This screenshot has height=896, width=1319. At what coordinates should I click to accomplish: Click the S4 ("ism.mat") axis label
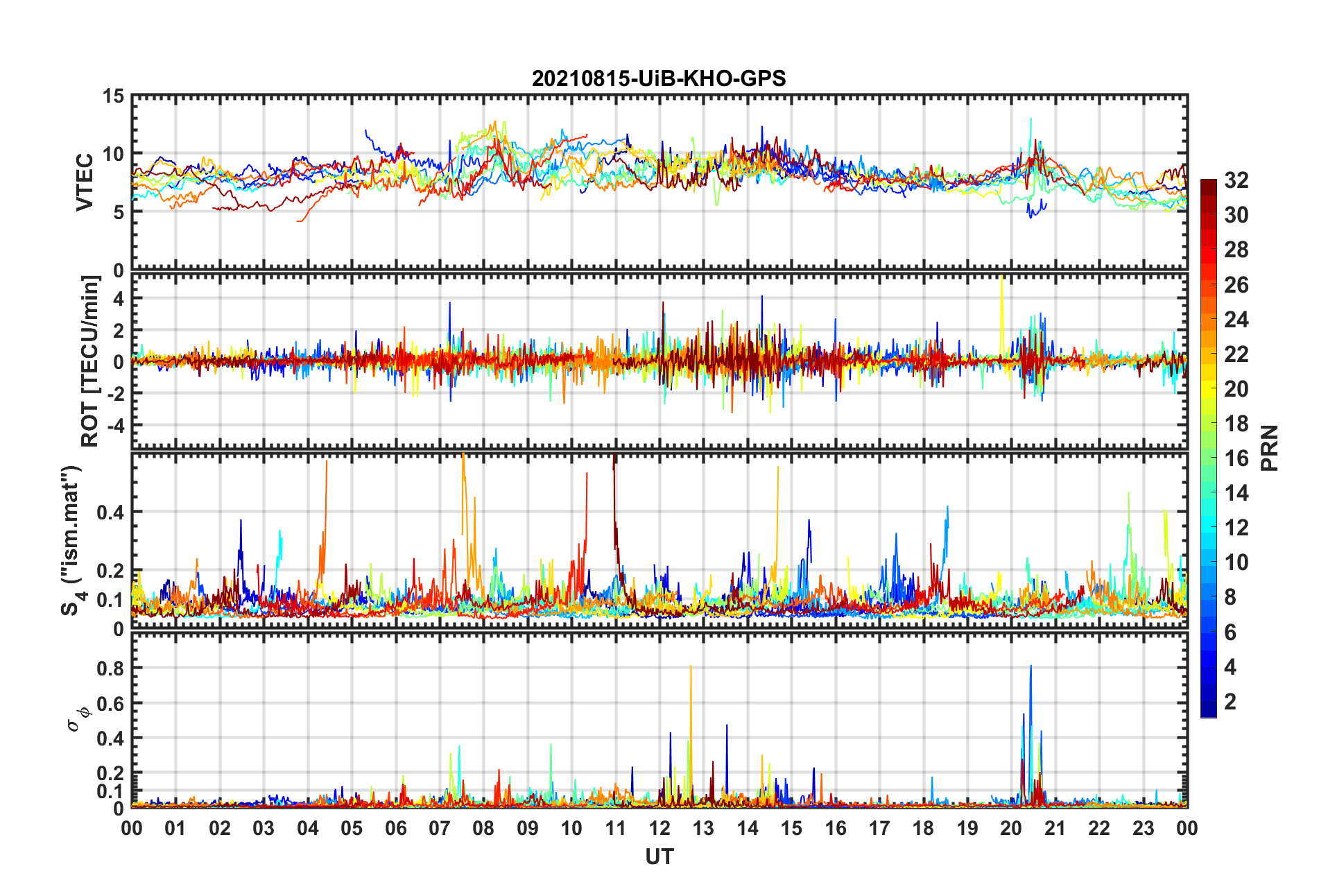coord(71,541)
